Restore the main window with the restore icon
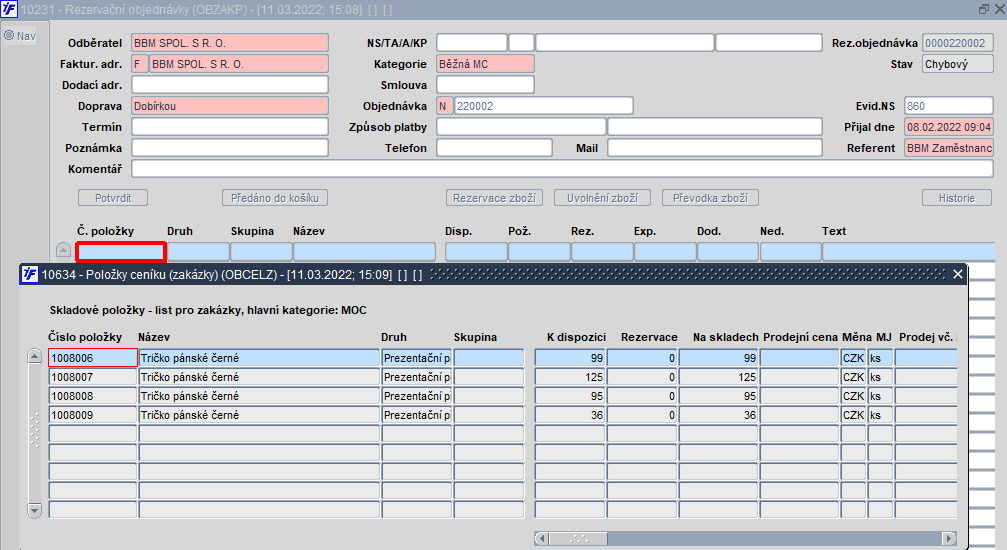The width and height of the screenshot is (1007, 550). pos(983,9)
